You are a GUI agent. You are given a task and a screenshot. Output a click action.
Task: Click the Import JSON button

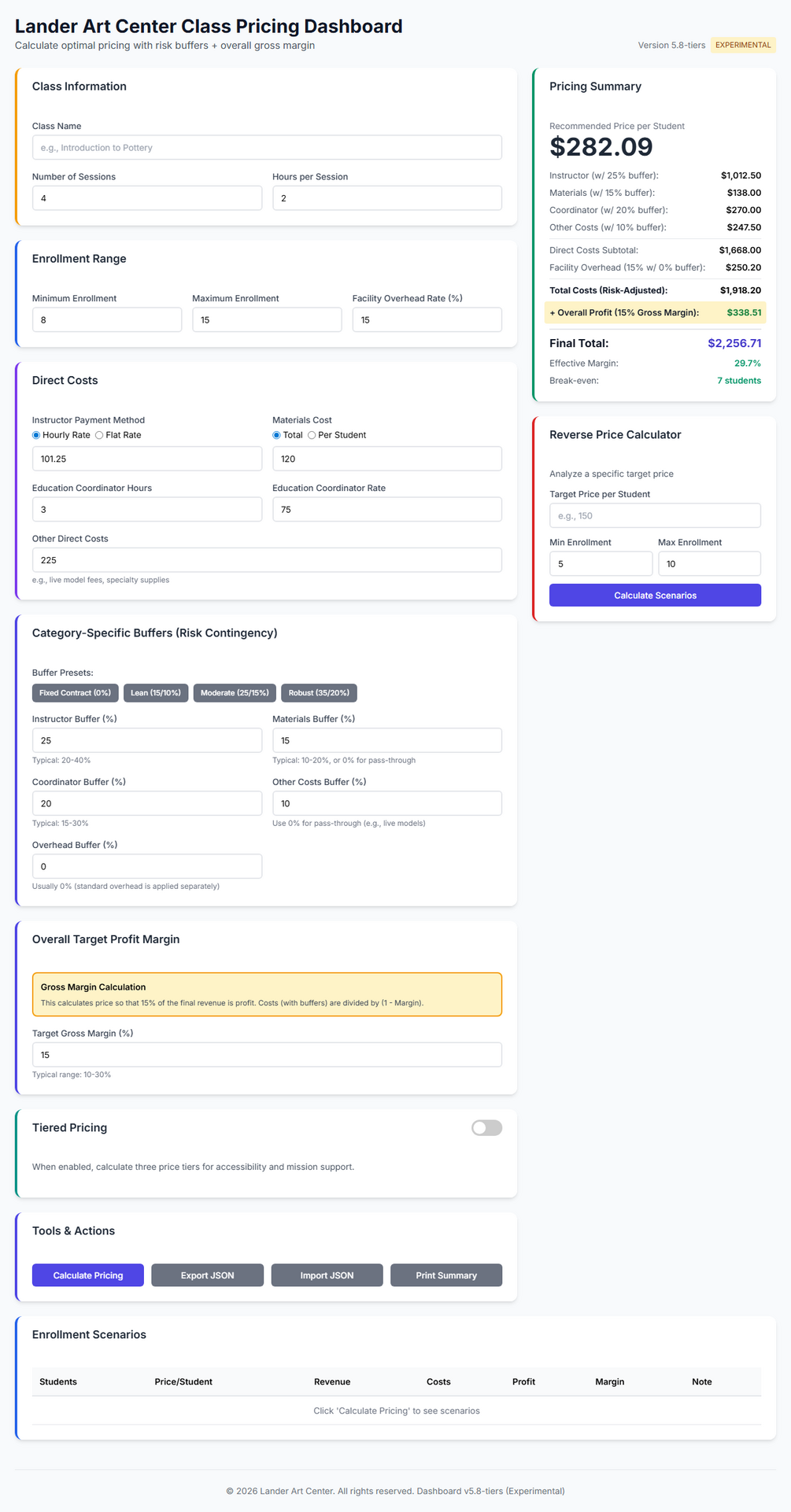[x=327, y=1275]
